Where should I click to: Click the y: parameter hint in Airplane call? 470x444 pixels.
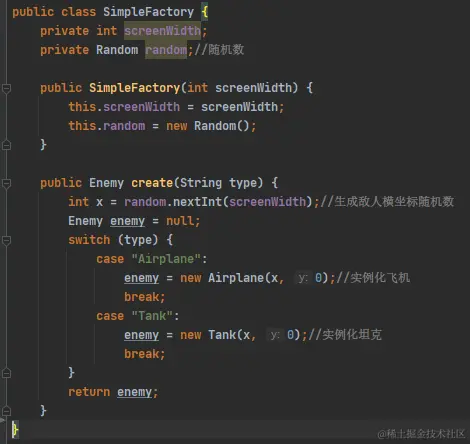click(x=303, y=278)
